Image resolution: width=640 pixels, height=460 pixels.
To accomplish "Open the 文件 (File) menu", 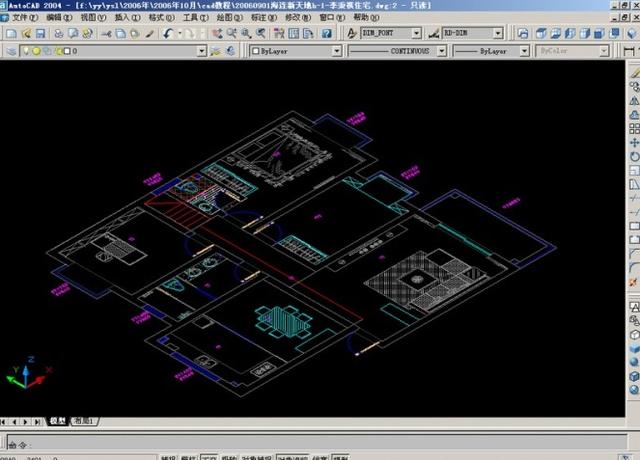I will [x=24, y=18].
